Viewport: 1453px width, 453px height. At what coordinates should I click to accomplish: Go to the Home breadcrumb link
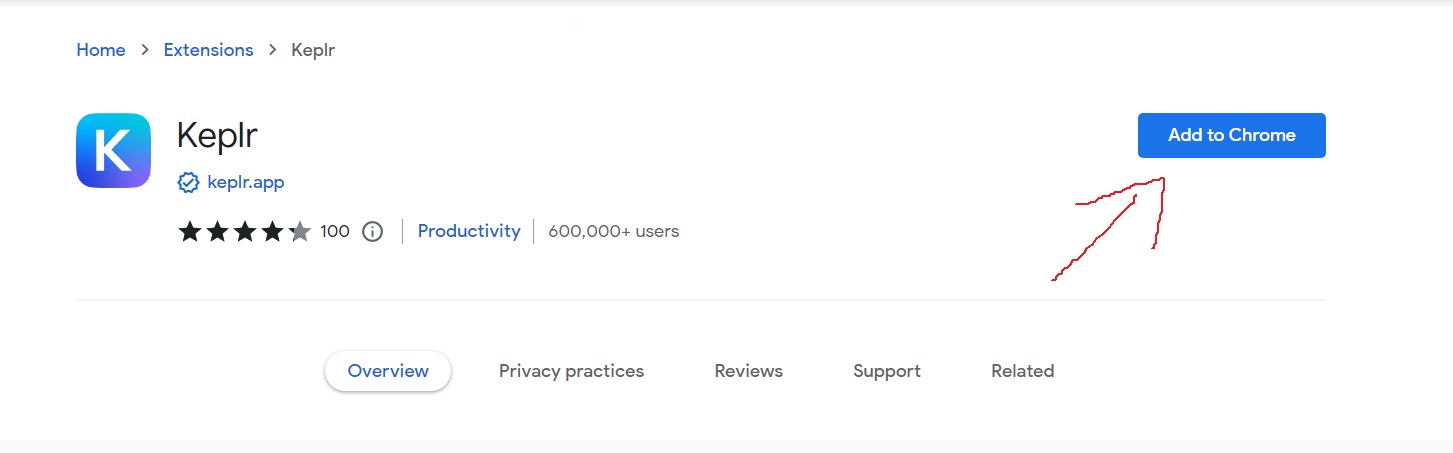[101, 50]
